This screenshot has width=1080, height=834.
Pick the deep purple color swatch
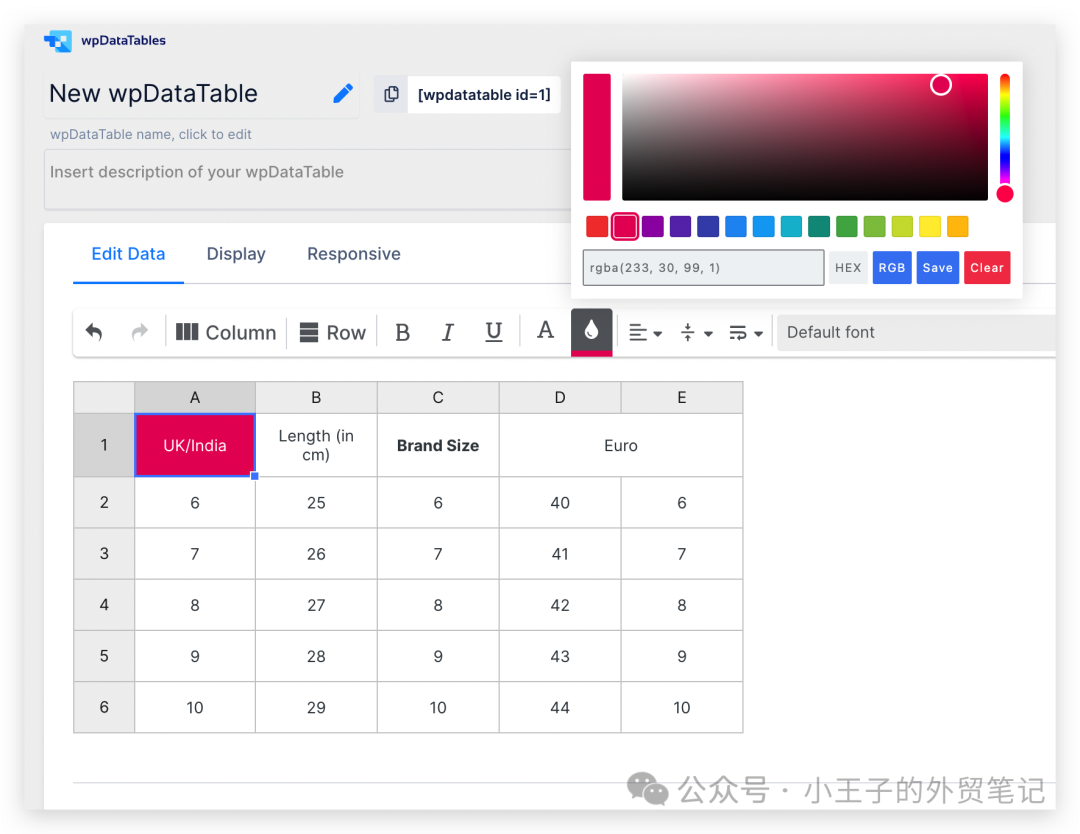681,227
